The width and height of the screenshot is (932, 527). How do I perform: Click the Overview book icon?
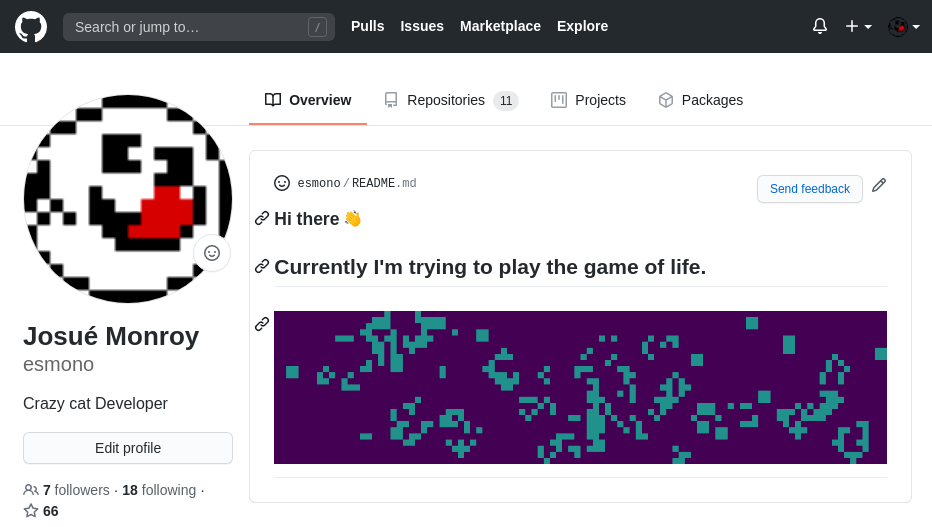[273, 100]
